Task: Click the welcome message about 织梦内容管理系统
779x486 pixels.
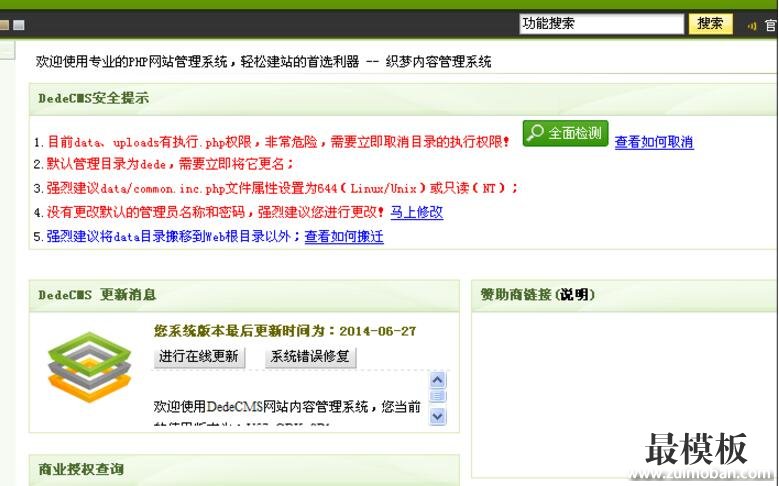Action: click(x=263, y=62)
